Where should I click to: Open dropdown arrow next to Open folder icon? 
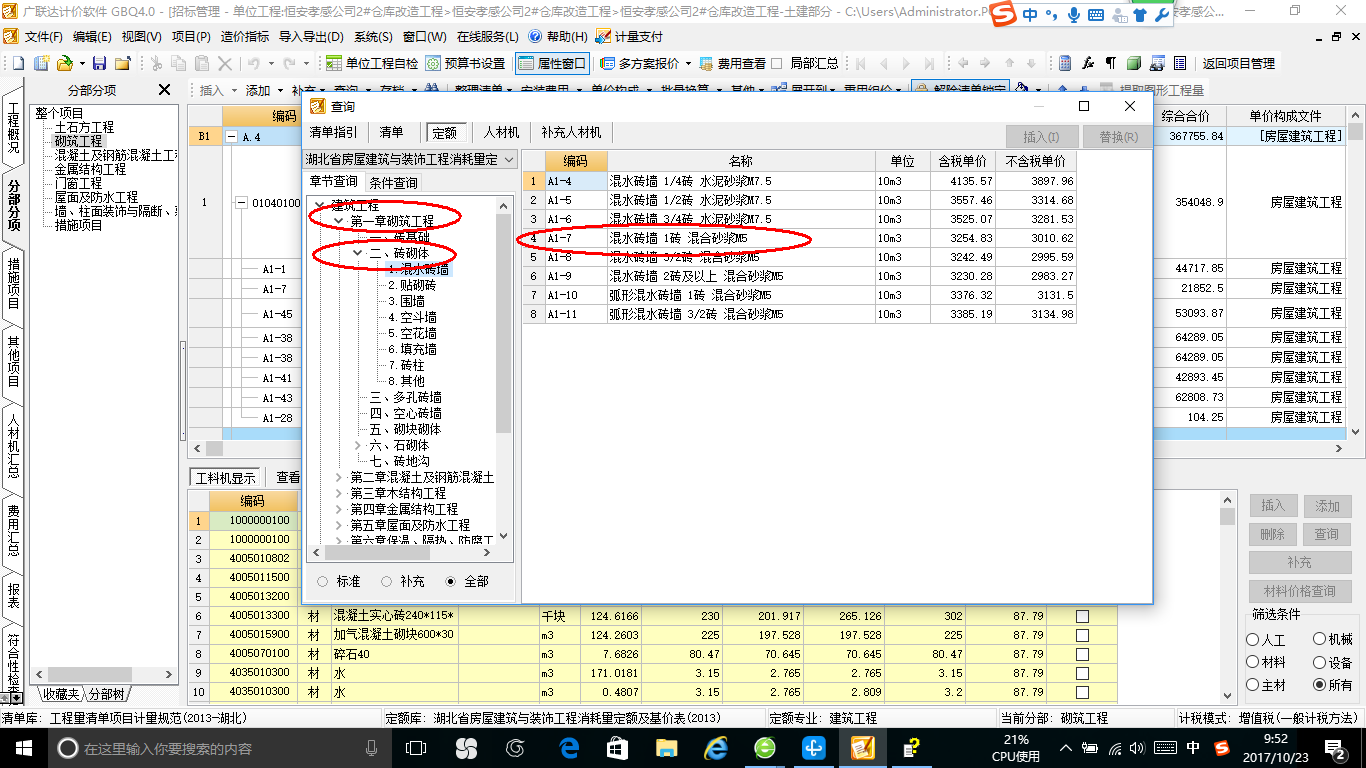tap(80, 63)
